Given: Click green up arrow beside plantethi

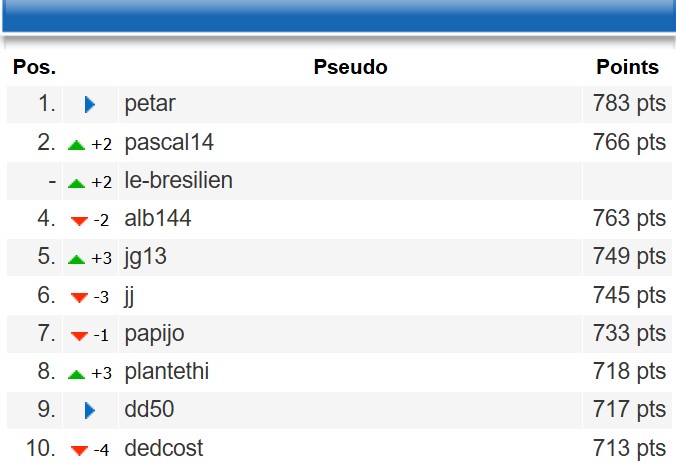Looking at the screenshot, I should tap(77, 374).
